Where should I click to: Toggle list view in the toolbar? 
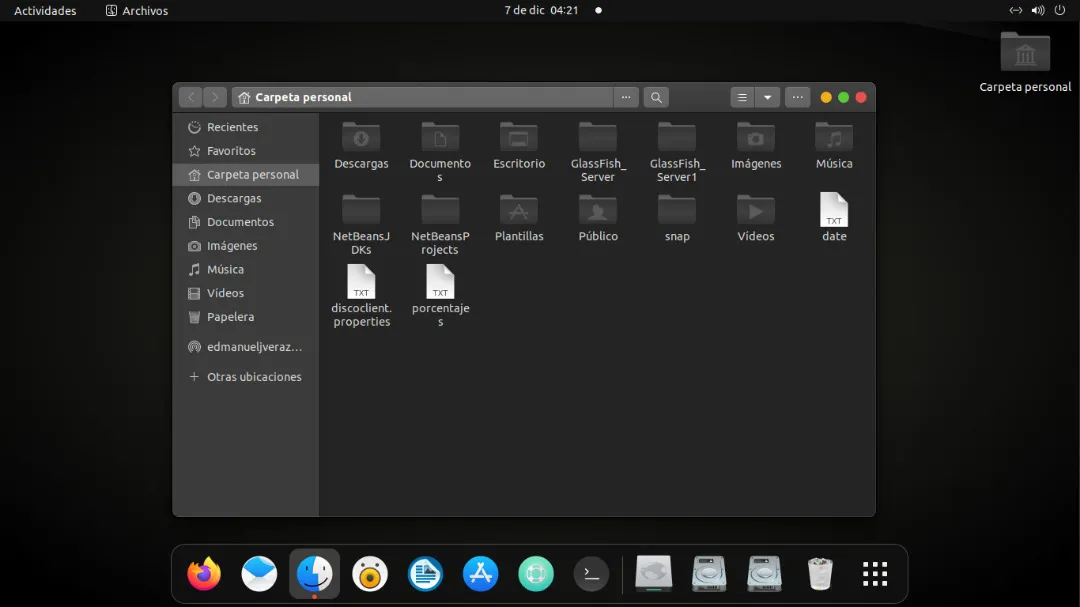click(742, 97)
